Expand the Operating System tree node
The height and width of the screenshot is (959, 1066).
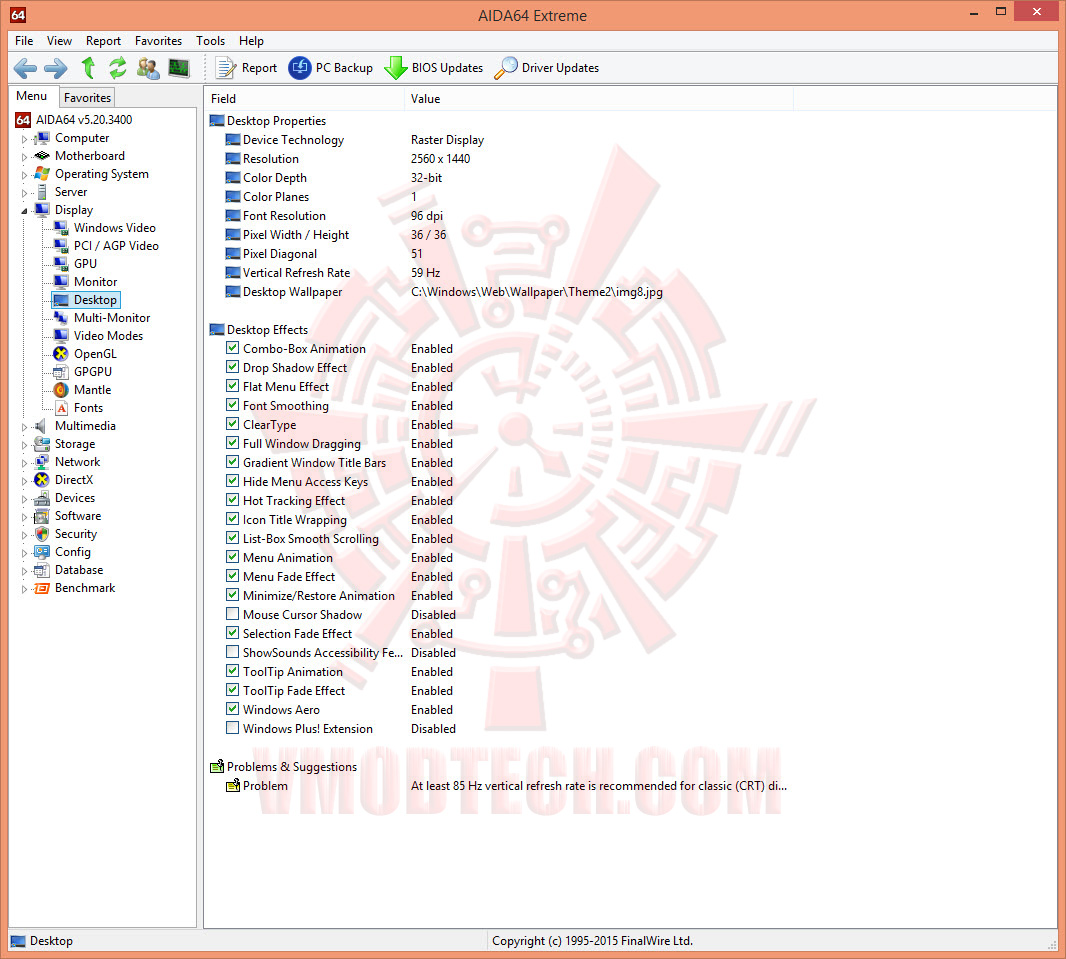click(24, 175)
